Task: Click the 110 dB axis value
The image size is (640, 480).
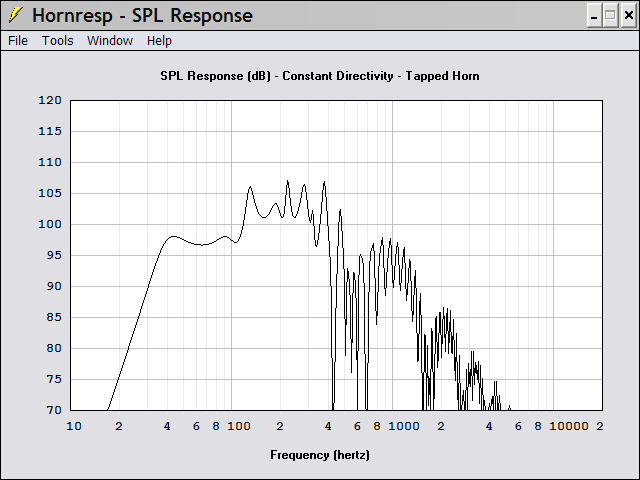Action: click(50, 162)
